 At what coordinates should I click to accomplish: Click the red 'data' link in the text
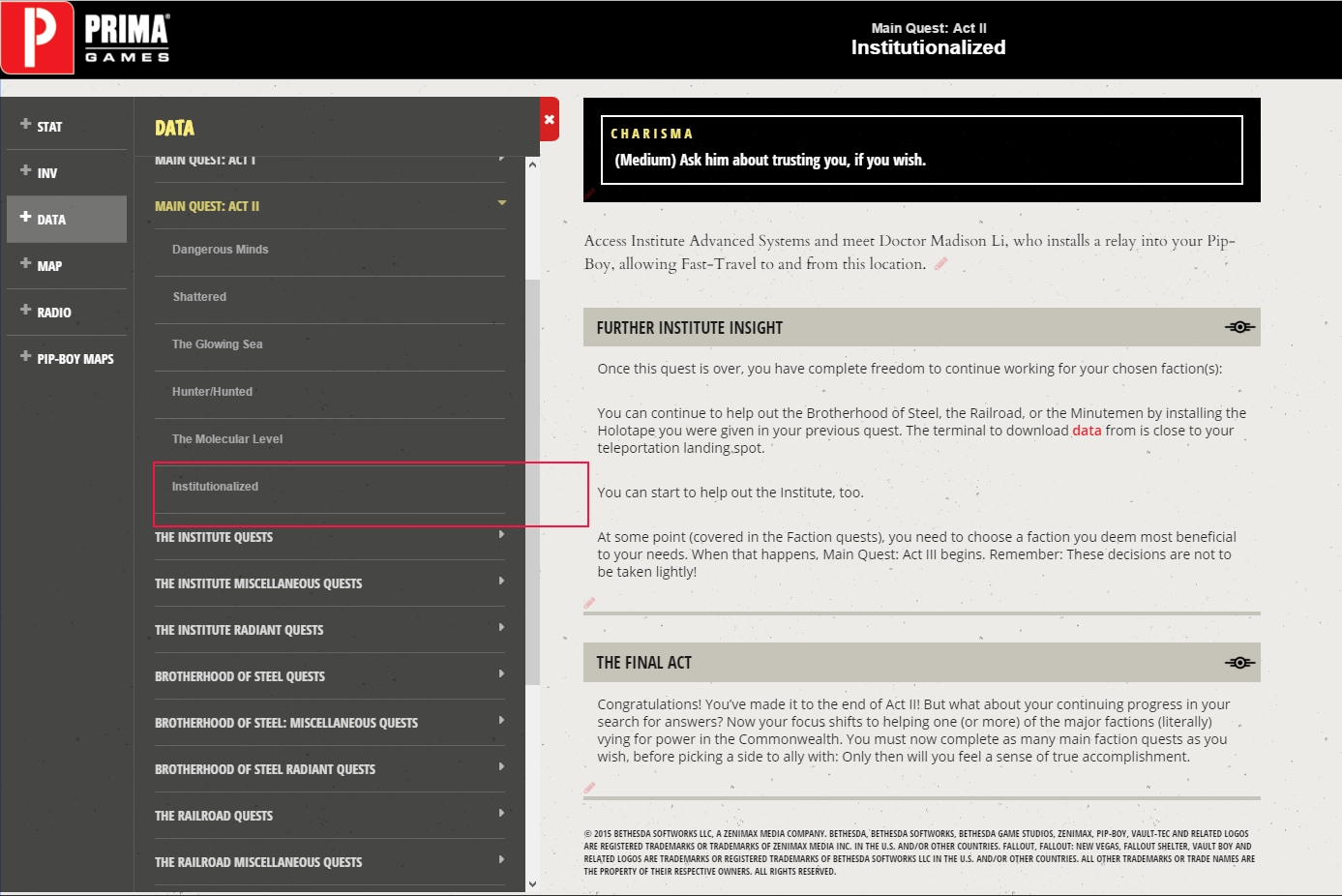point(1087,431)
